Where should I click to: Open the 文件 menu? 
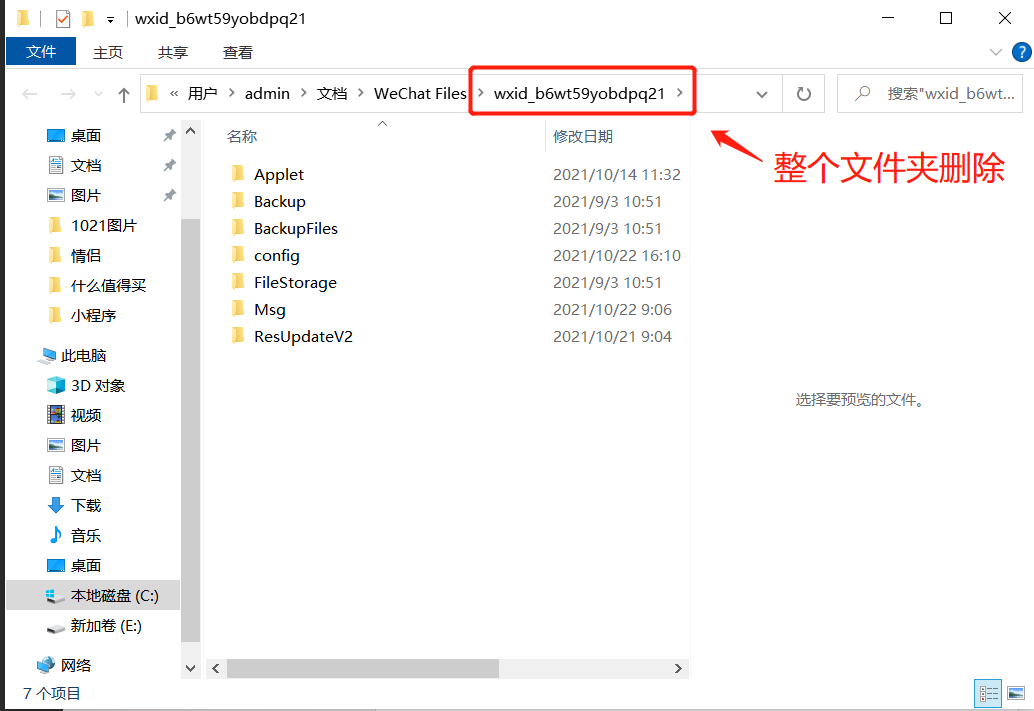pyautogui.click(x=41, y=52)
